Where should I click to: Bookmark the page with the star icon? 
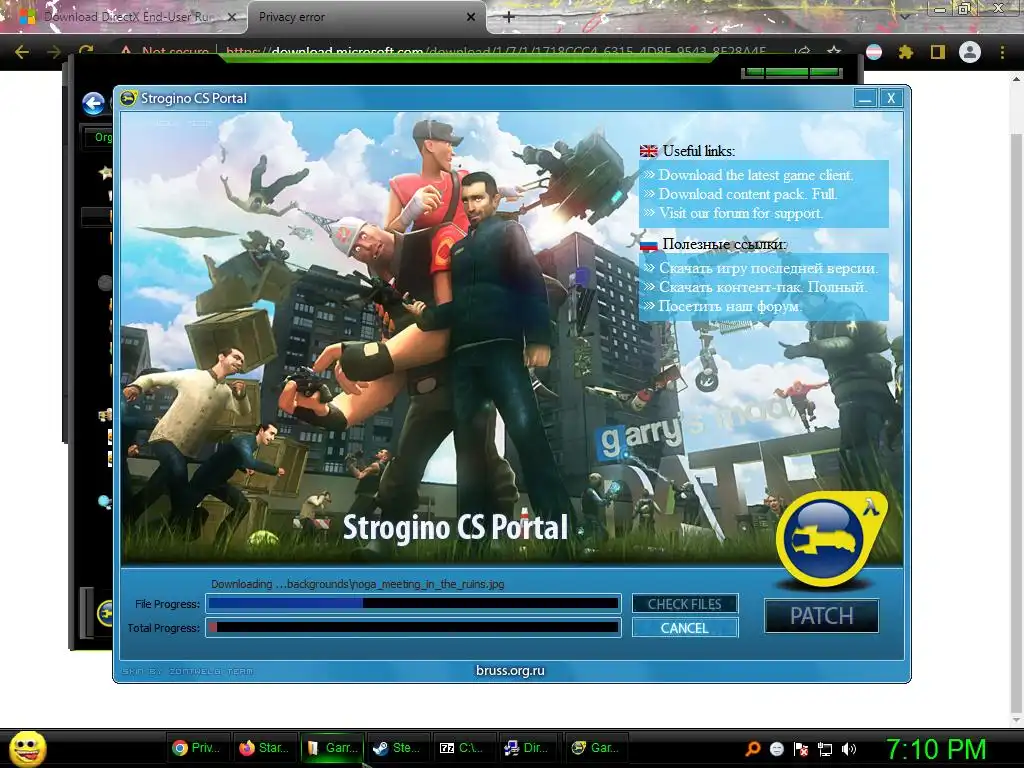pos(834,52)
